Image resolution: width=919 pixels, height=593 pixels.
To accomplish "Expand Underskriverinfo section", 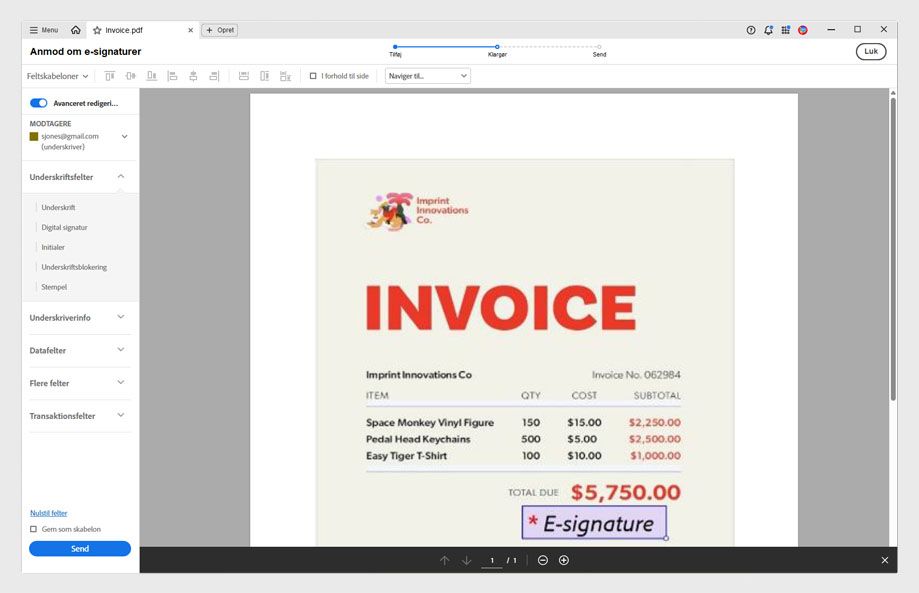I will click(x=121, y=317).
